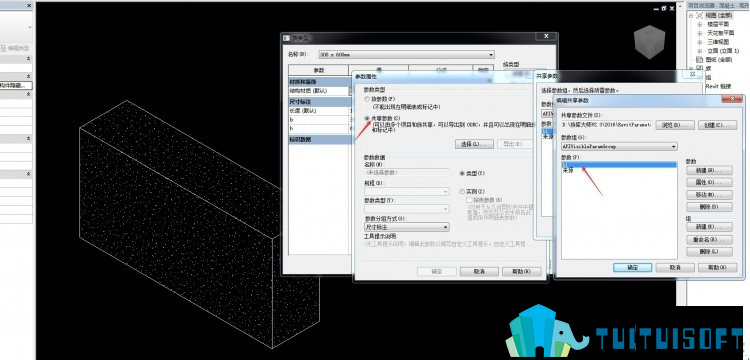Screen dimensions: 750x360
Task: Expand the 天花板平面 tree node
Action: 699,33
